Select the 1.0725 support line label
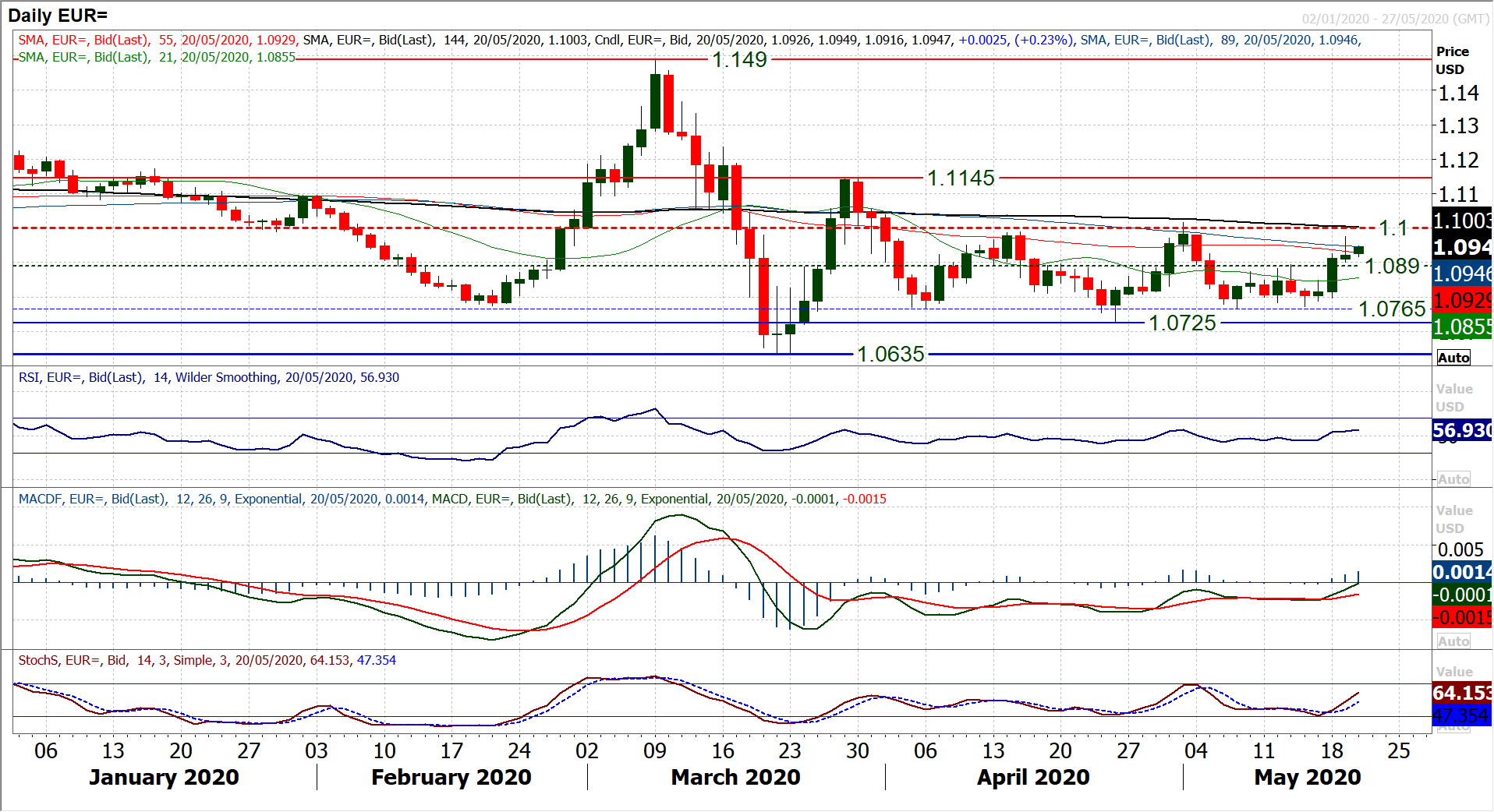The image size is (1494, 812). point(1182,323)
